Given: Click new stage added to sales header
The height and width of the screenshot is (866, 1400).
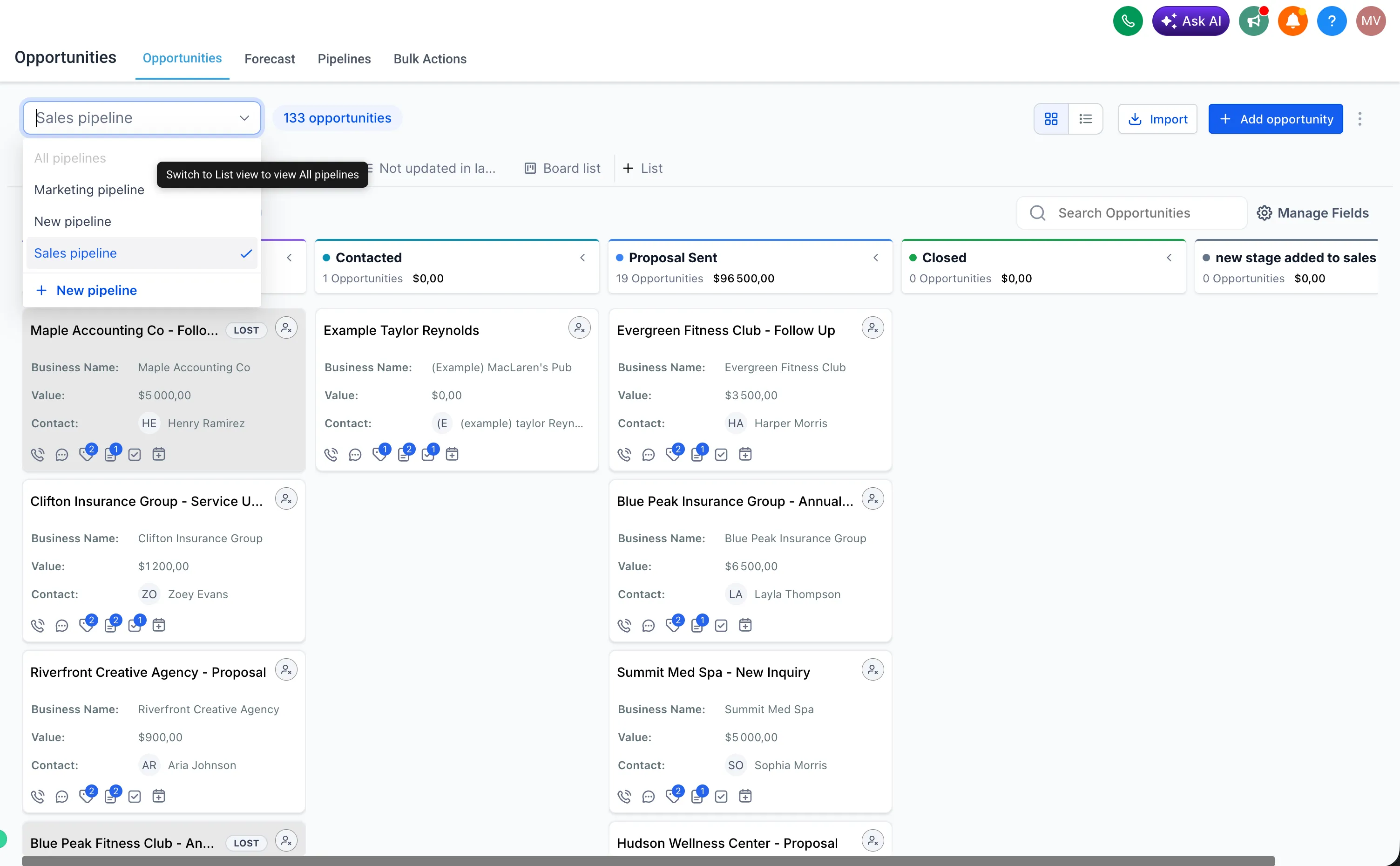Looking at the screenshot, I should click(1295, 258).
